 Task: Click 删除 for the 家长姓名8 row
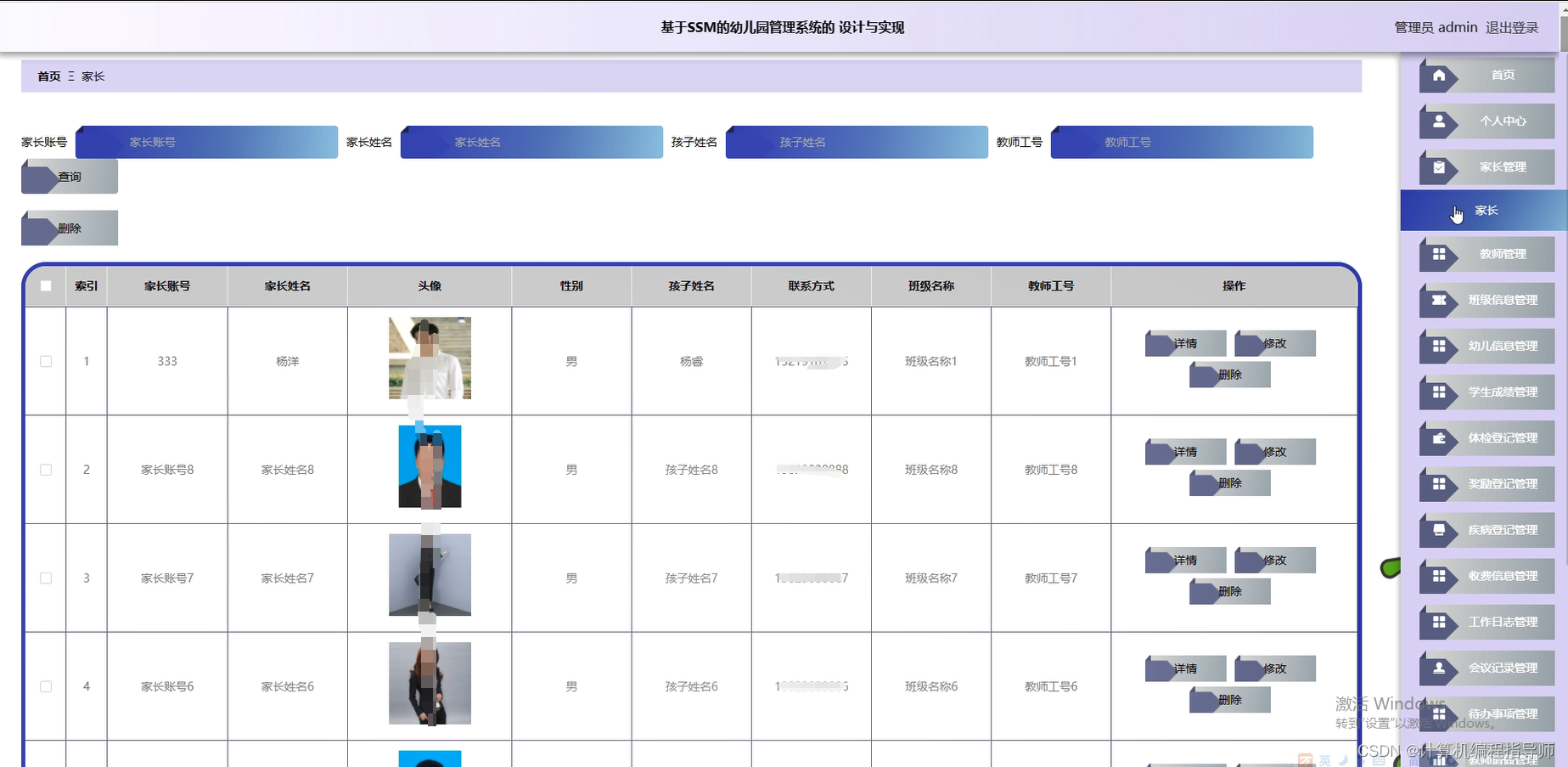(x=1230, y=483)
